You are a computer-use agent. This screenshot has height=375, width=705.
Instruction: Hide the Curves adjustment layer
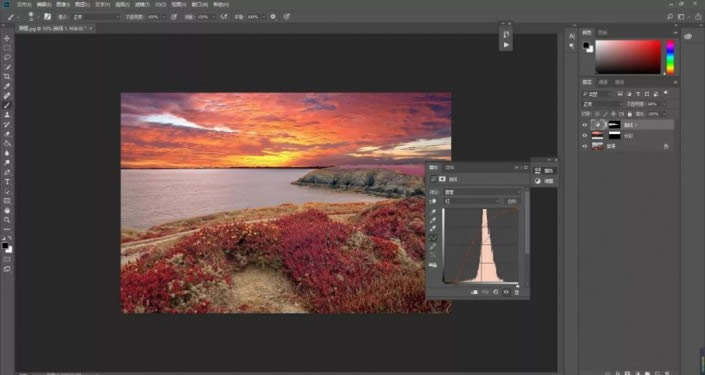(x=585, y=125)
